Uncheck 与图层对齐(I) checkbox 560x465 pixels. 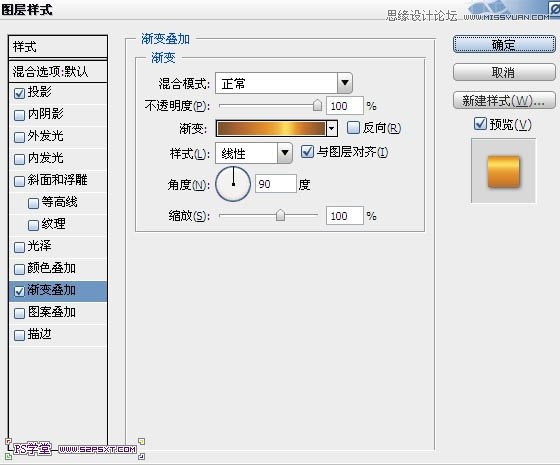click(307, 151)
